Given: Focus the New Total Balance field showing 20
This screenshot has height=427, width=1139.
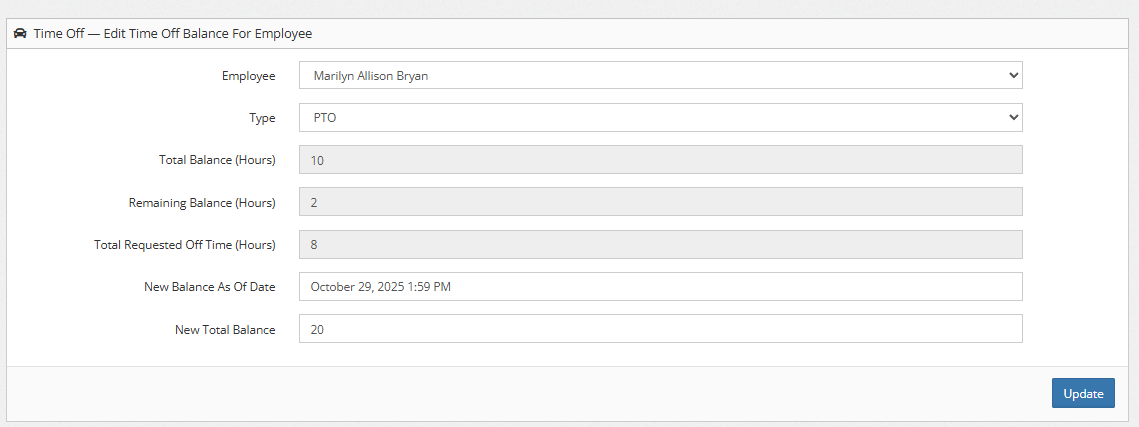Looking at the screenshot, I should [x=660, y=328].
